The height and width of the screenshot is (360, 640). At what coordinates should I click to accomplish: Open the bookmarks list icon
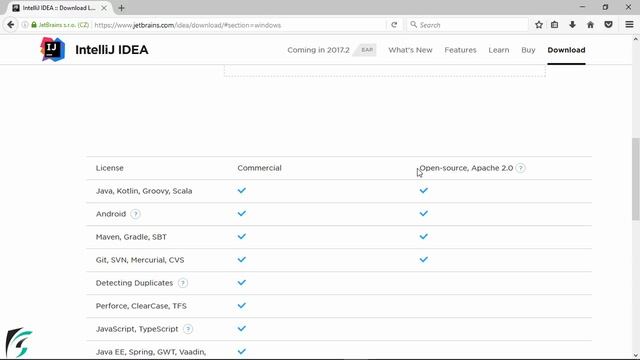[x=555, y=25]
